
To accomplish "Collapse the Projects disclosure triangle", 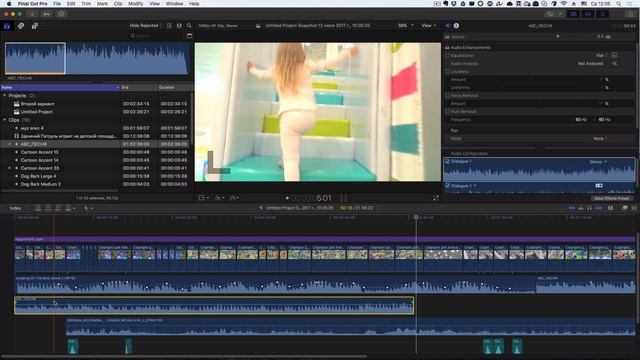I will 4,96.
